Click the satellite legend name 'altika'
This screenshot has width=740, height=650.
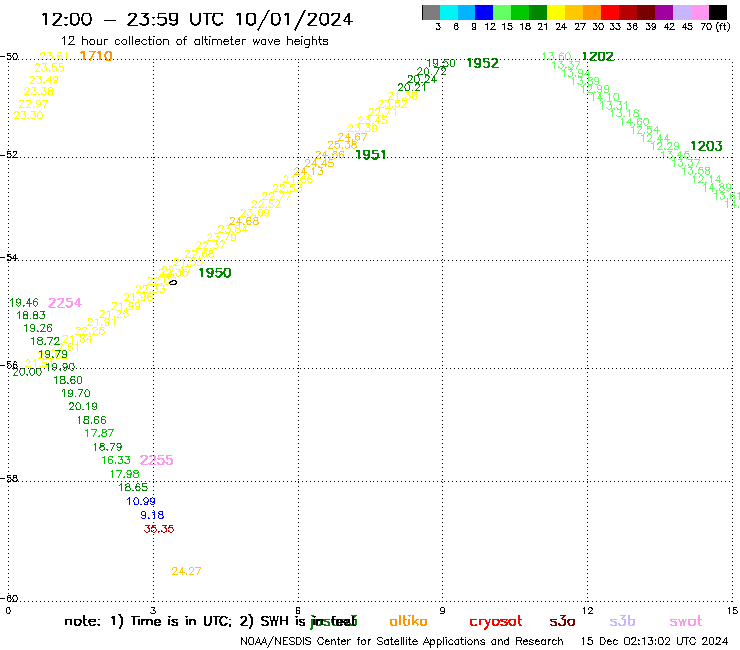tap(408, 621)
